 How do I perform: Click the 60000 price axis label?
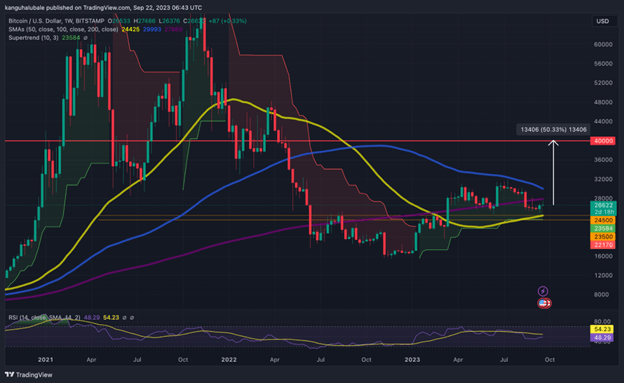click(x=603, y=45)
